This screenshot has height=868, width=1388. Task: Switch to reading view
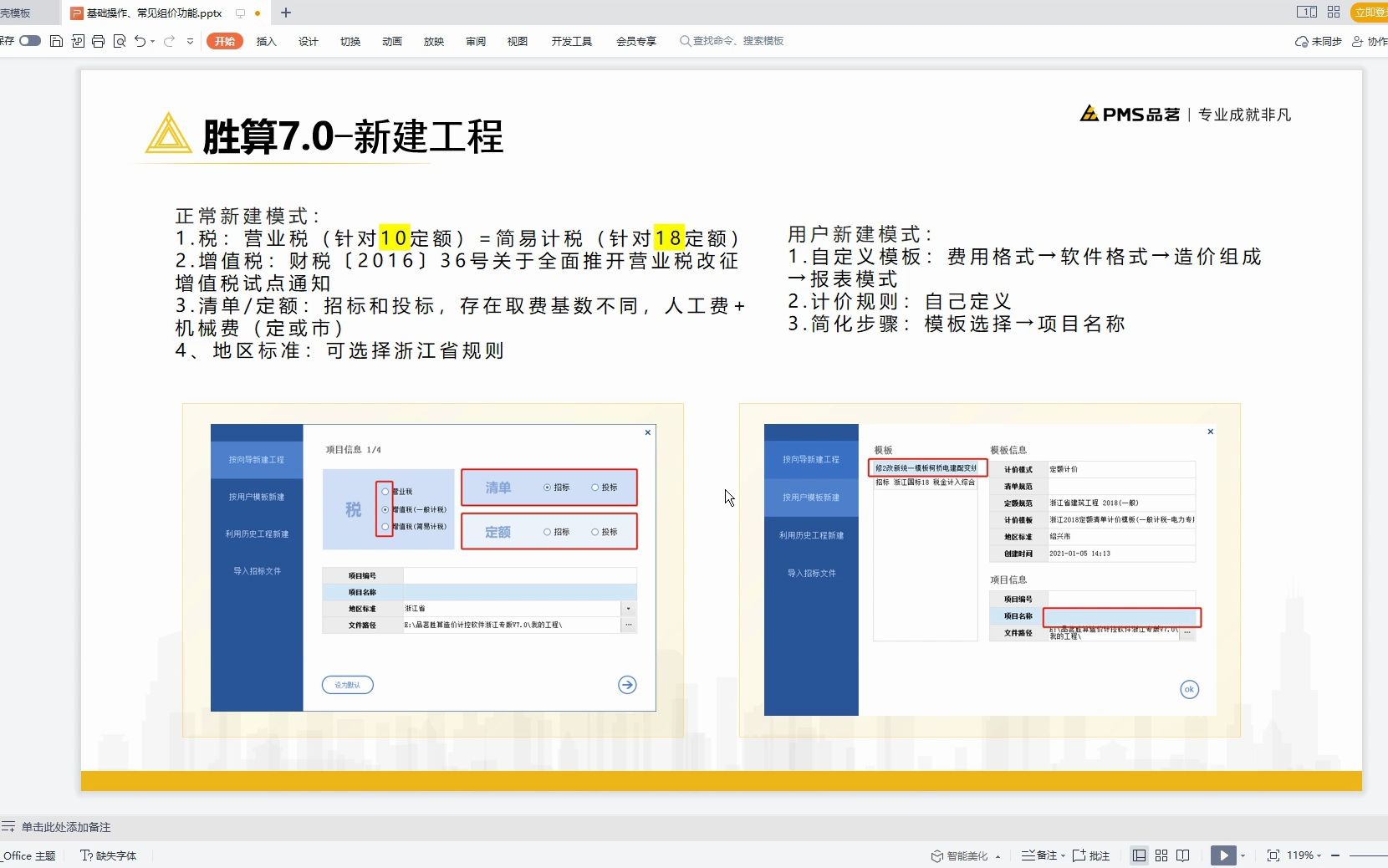click(x=1183, y=855)
